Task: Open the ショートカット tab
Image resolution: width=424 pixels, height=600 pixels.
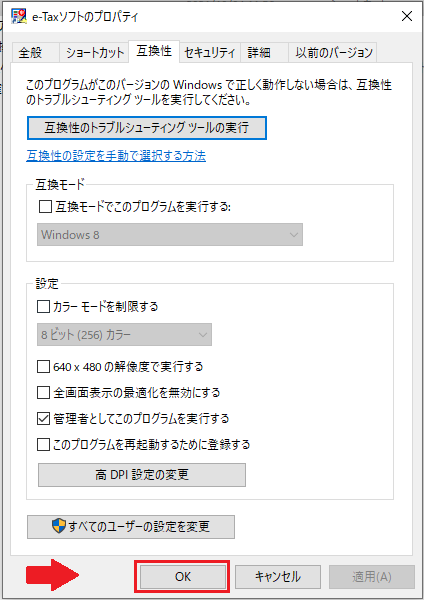Action: (94, 52)
